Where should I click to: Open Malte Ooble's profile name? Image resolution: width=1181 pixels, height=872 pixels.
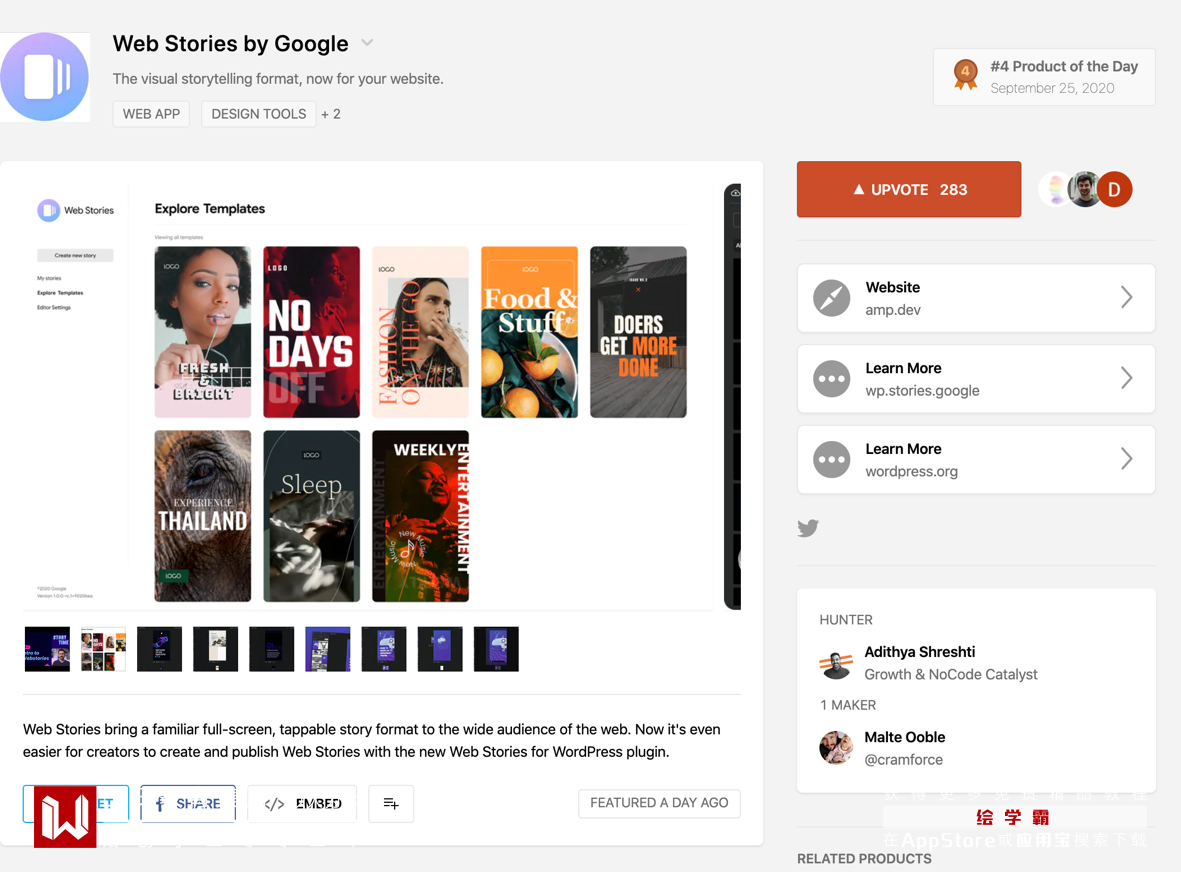(905, 737)
